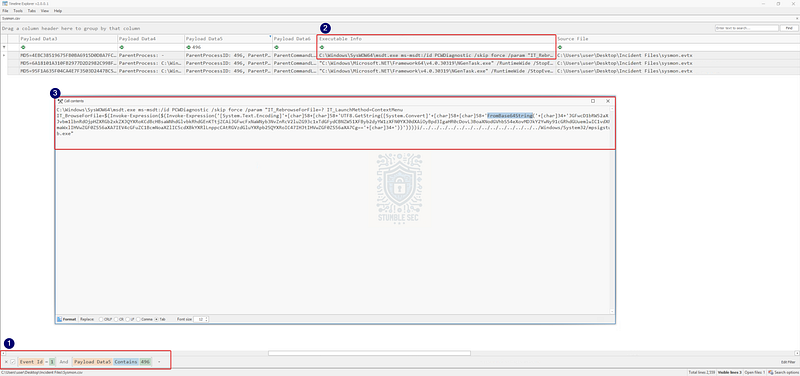Click the highlighted FromBase64String text
800x376 pixels.
[510, 115]
